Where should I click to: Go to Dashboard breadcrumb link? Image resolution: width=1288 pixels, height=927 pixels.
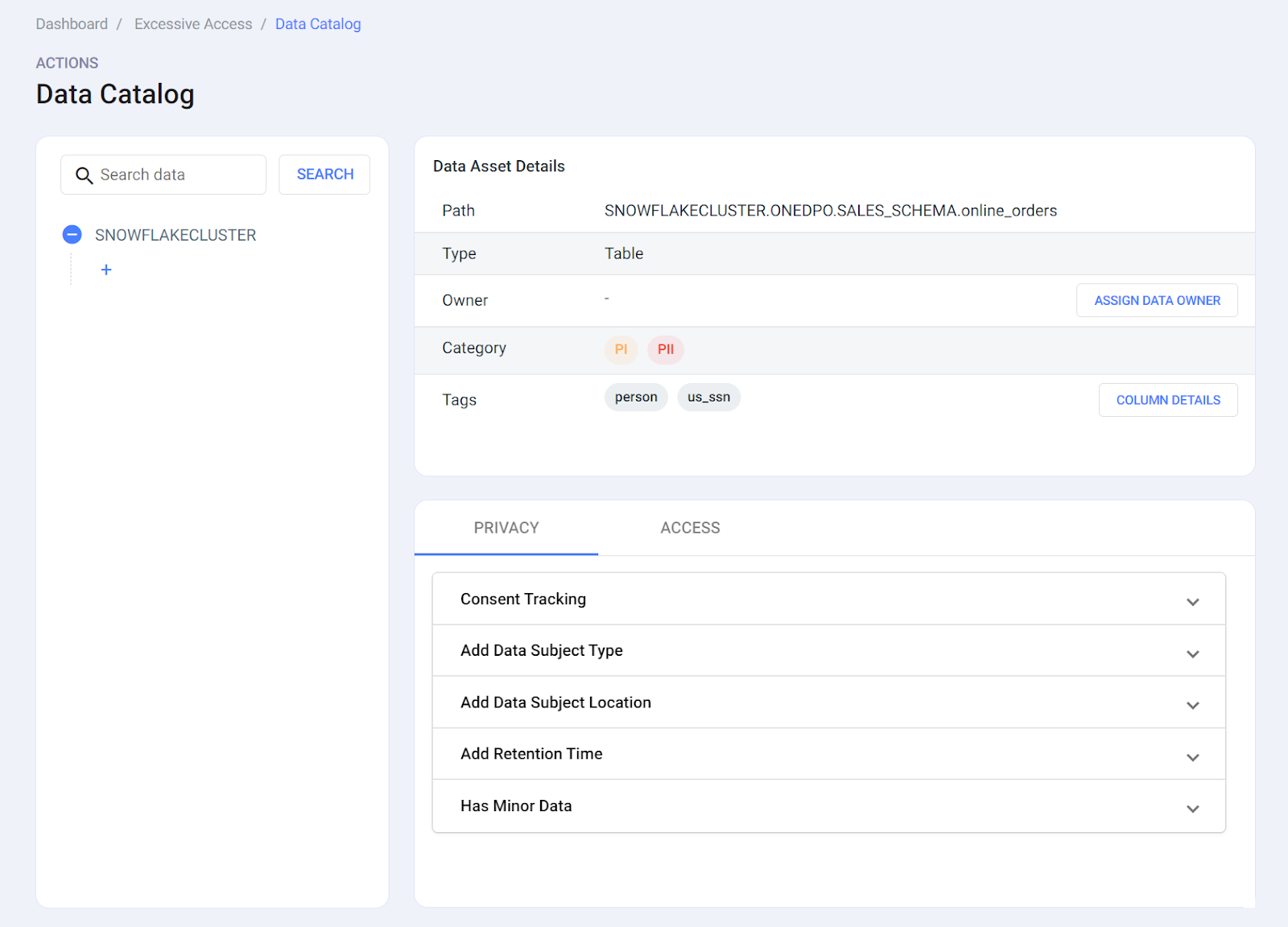[72, 24]
